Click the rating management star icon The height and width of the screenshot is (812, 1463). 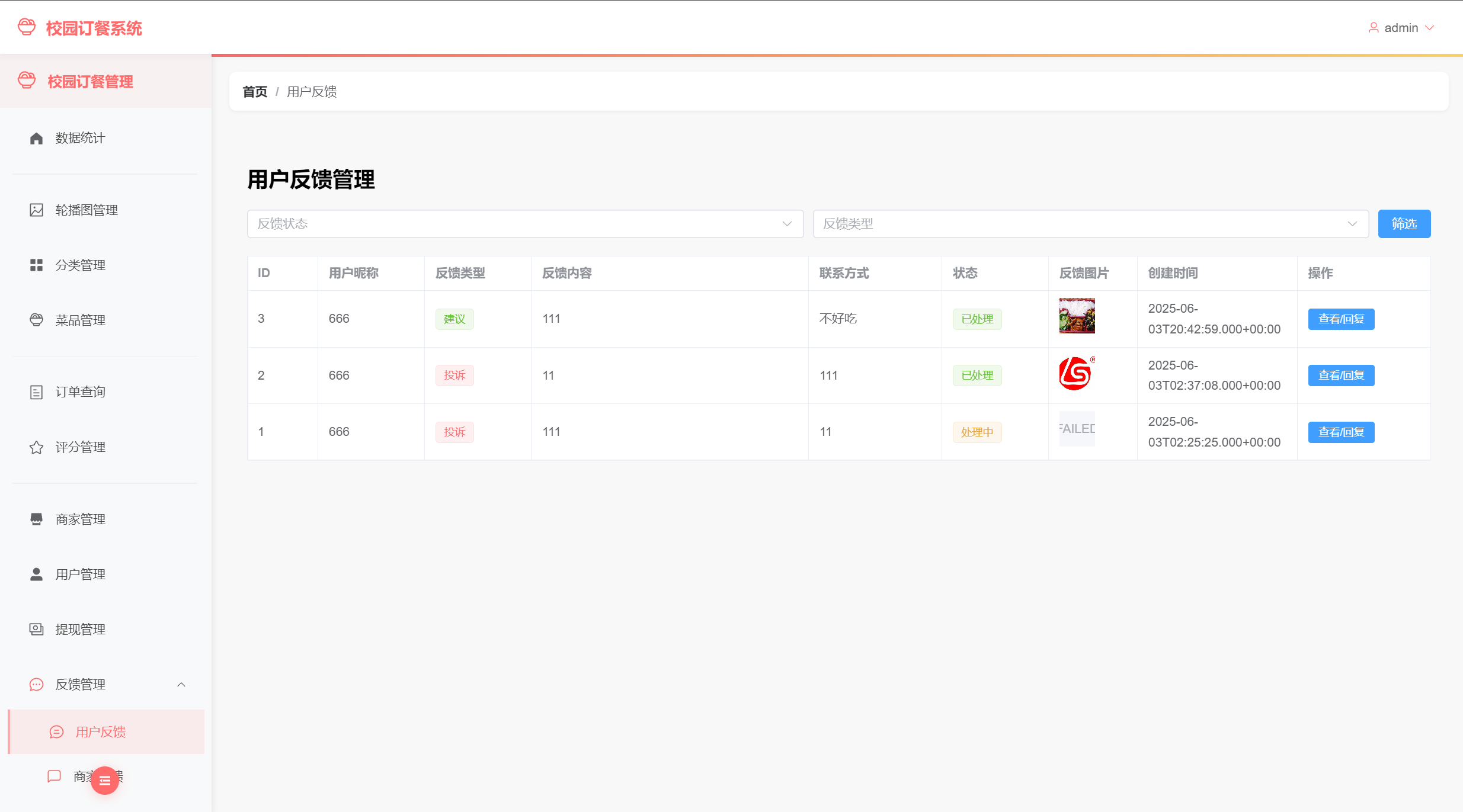coord(36,447)
